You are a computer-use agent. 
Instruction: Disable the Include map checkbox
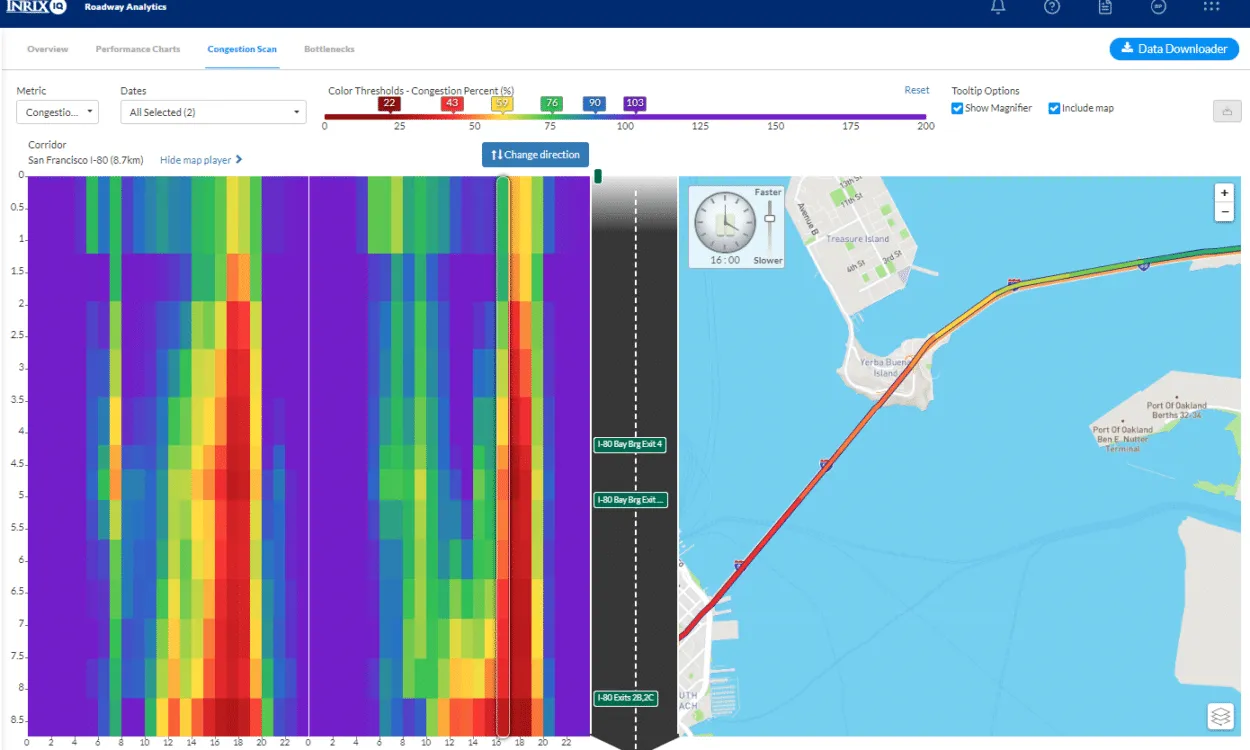pos(1054,108)
